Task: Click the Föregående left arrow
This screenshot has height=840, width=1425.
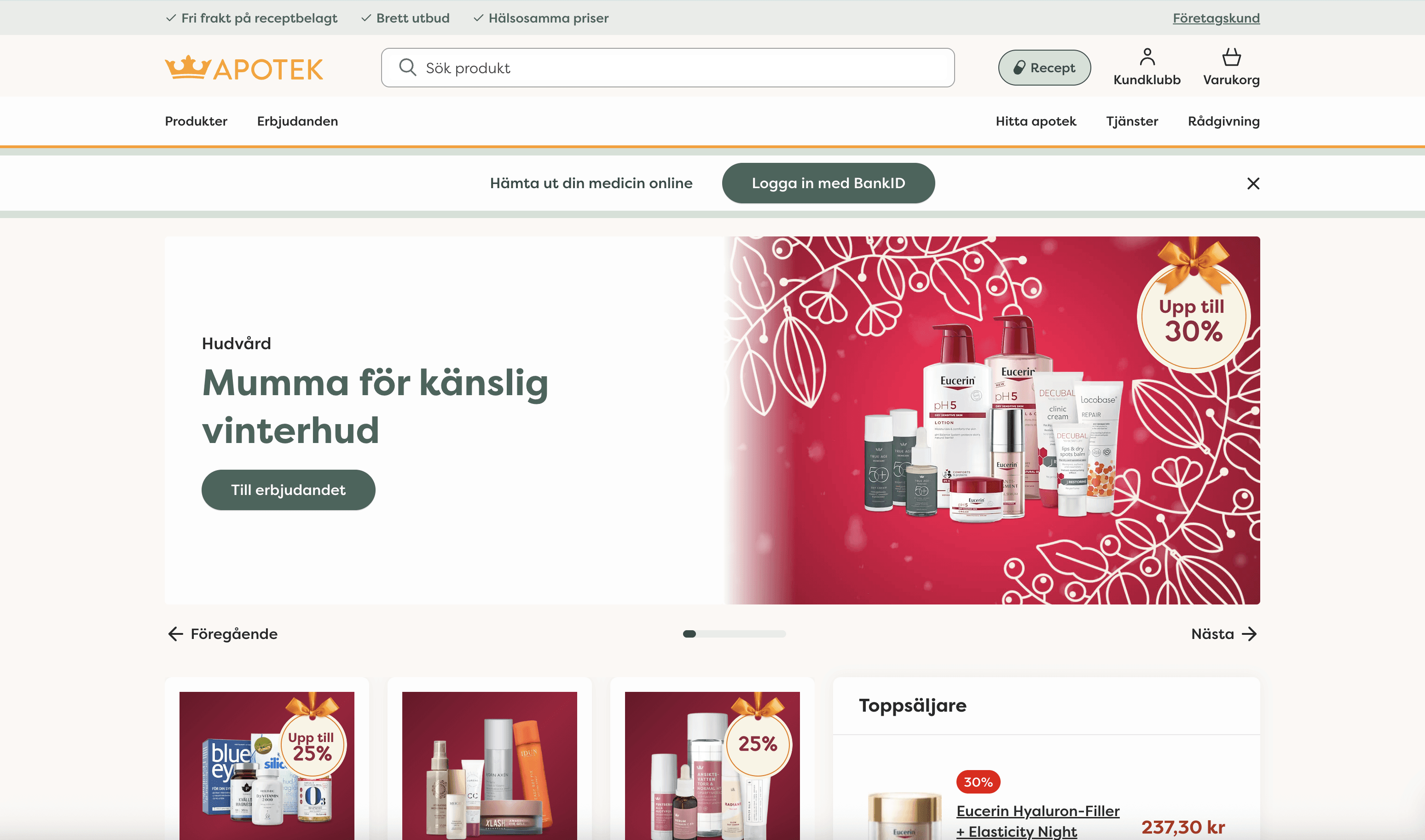Action: coord(175,634)
